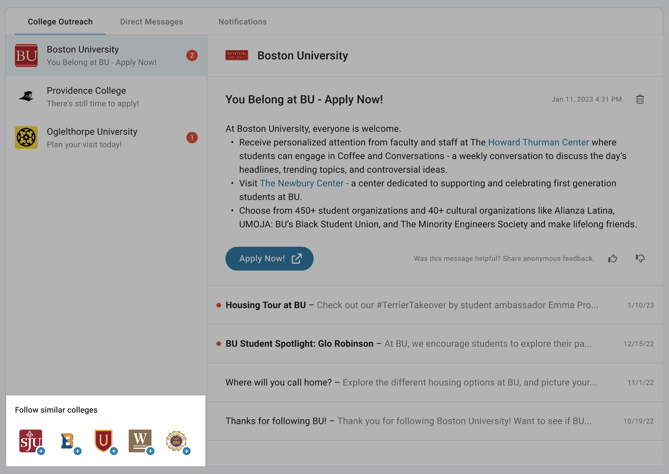The image size is (669, 474).
Task: Click the 11/1/22 message date
Action: tap(640, 382)
